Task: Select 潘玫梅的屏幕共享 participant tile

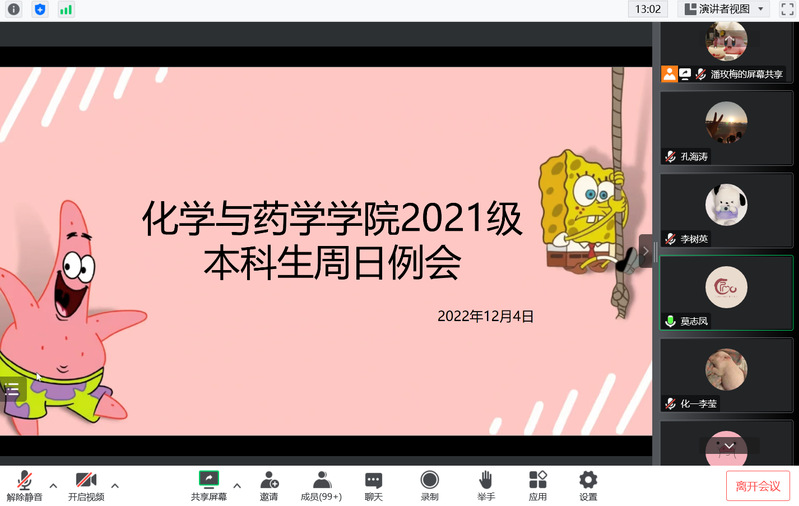Action: 726,52
